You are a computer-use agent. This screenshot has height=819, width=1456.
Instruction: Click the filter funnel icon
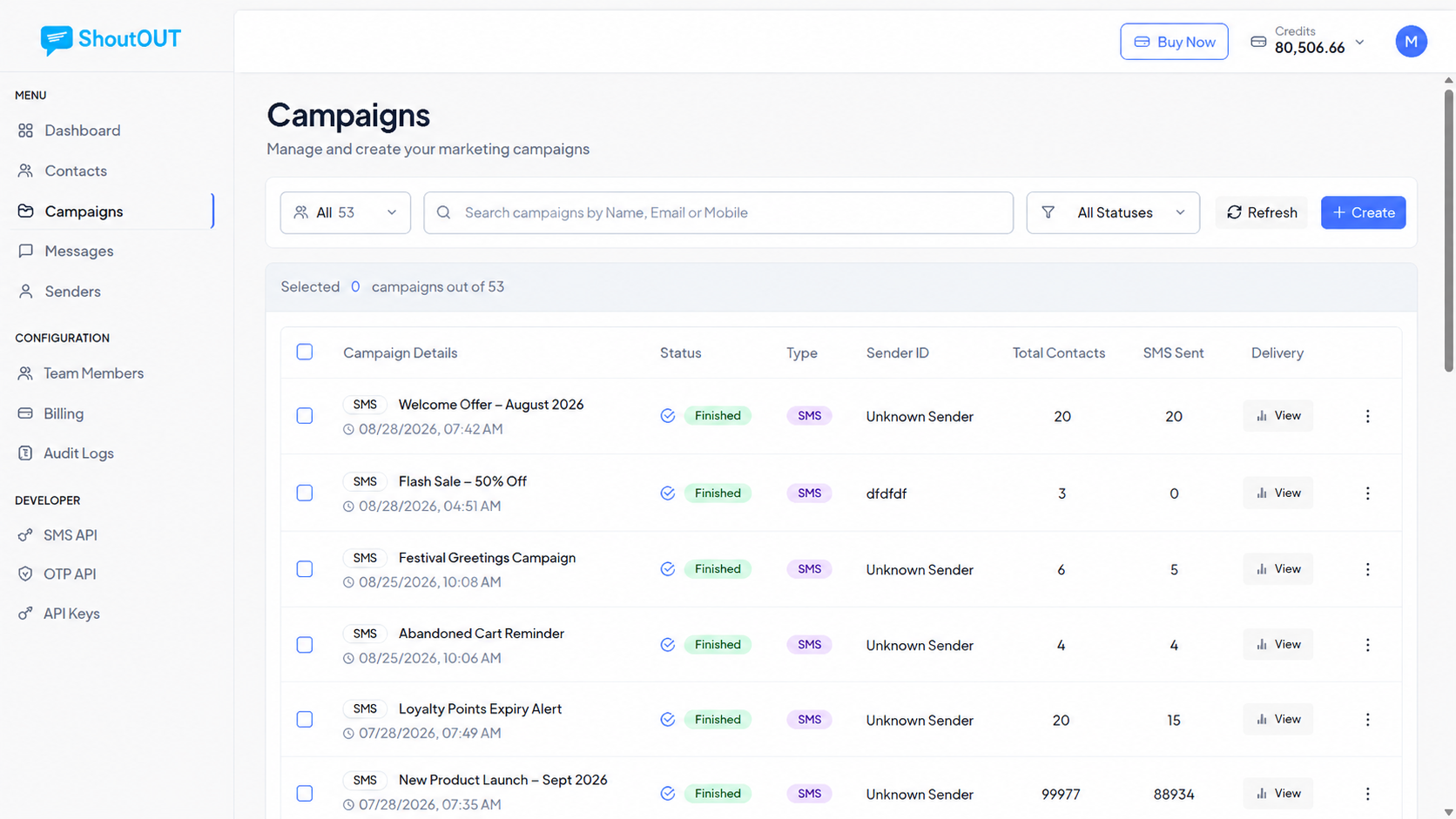pos(1048,212)
